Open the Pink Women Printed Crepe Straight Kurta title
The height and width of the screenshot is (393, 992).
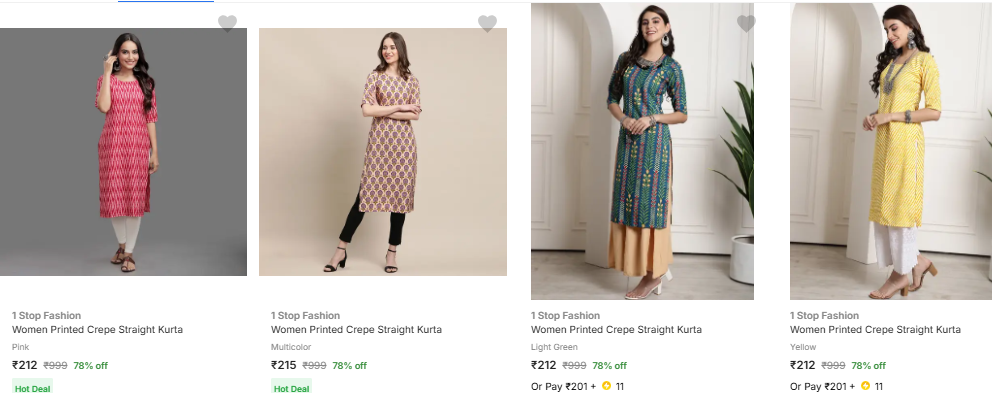point(97,330)
